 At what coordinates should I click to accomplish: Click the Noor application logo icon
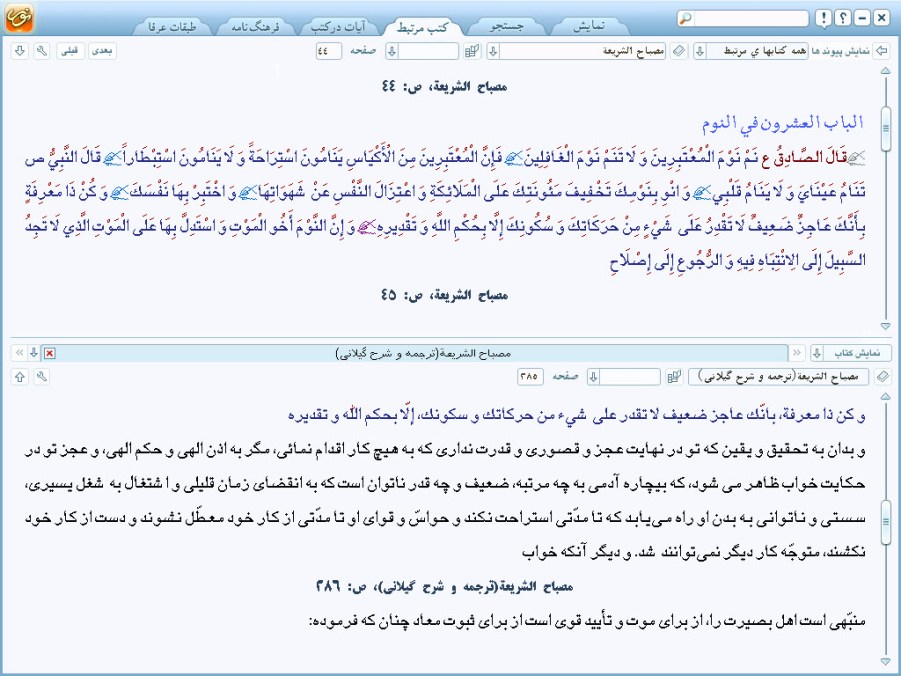click(18, 17)
